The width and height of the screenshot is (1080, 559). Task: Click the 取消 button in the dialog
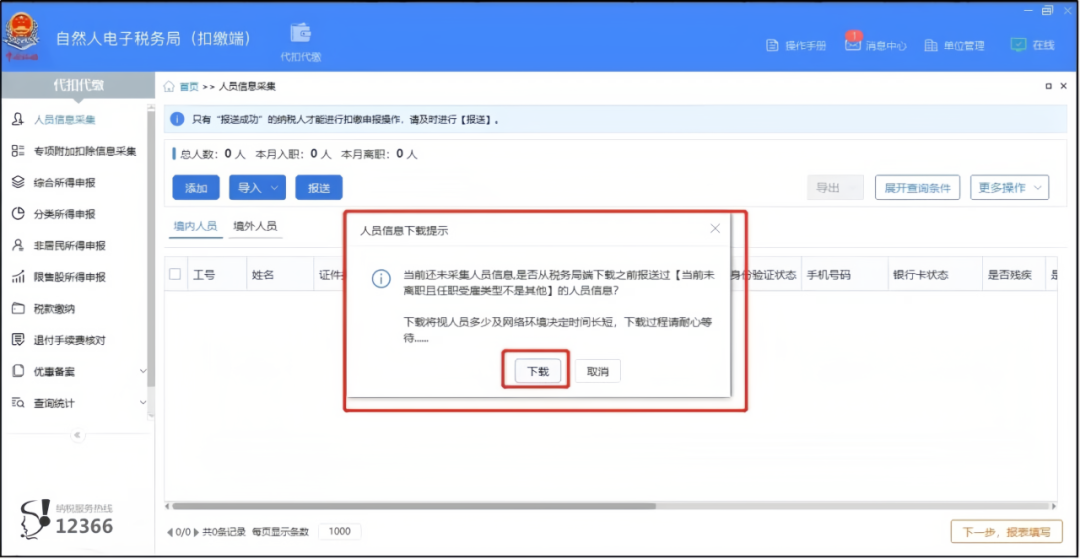598,371
